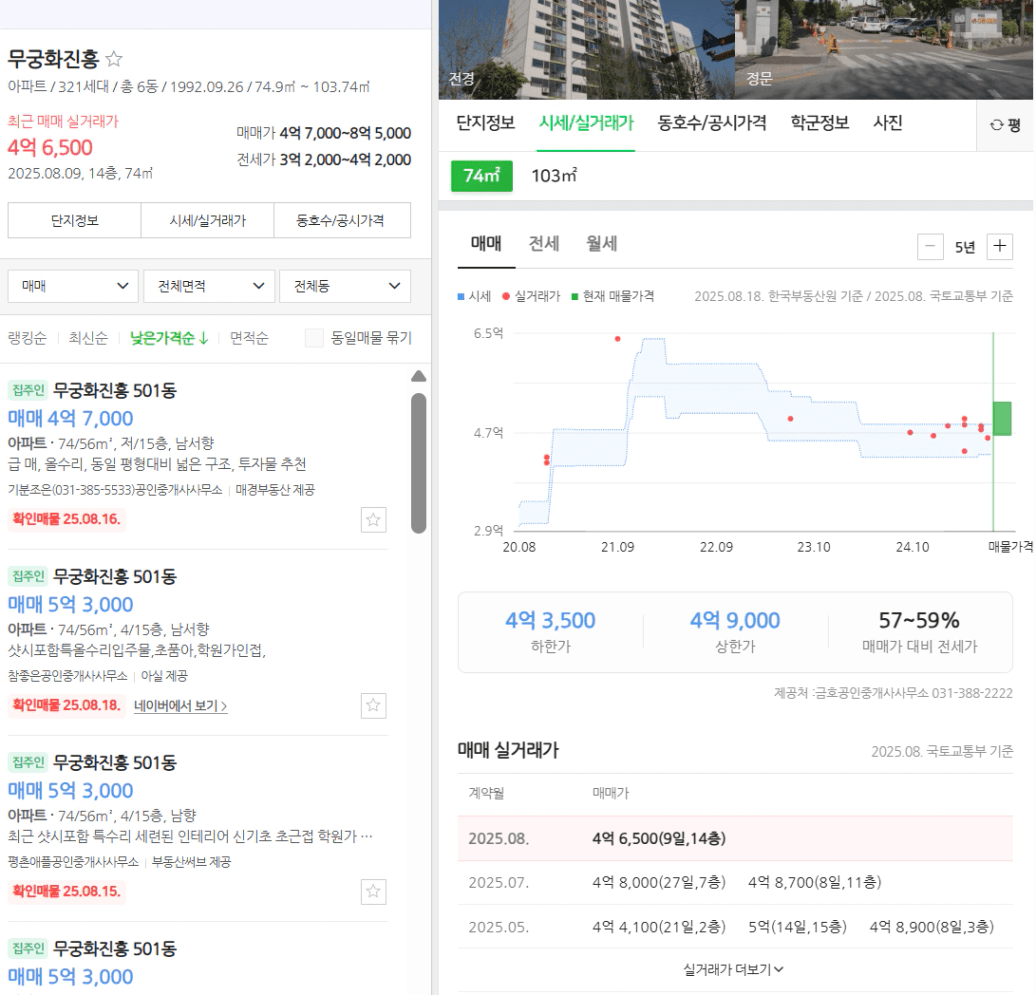Open the 사진 tab

pos(887,123)
